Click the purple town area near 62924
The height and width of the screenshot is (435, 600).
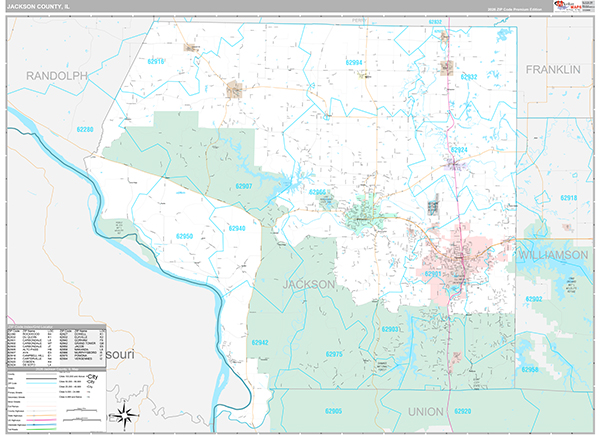[x=456, y=166]
